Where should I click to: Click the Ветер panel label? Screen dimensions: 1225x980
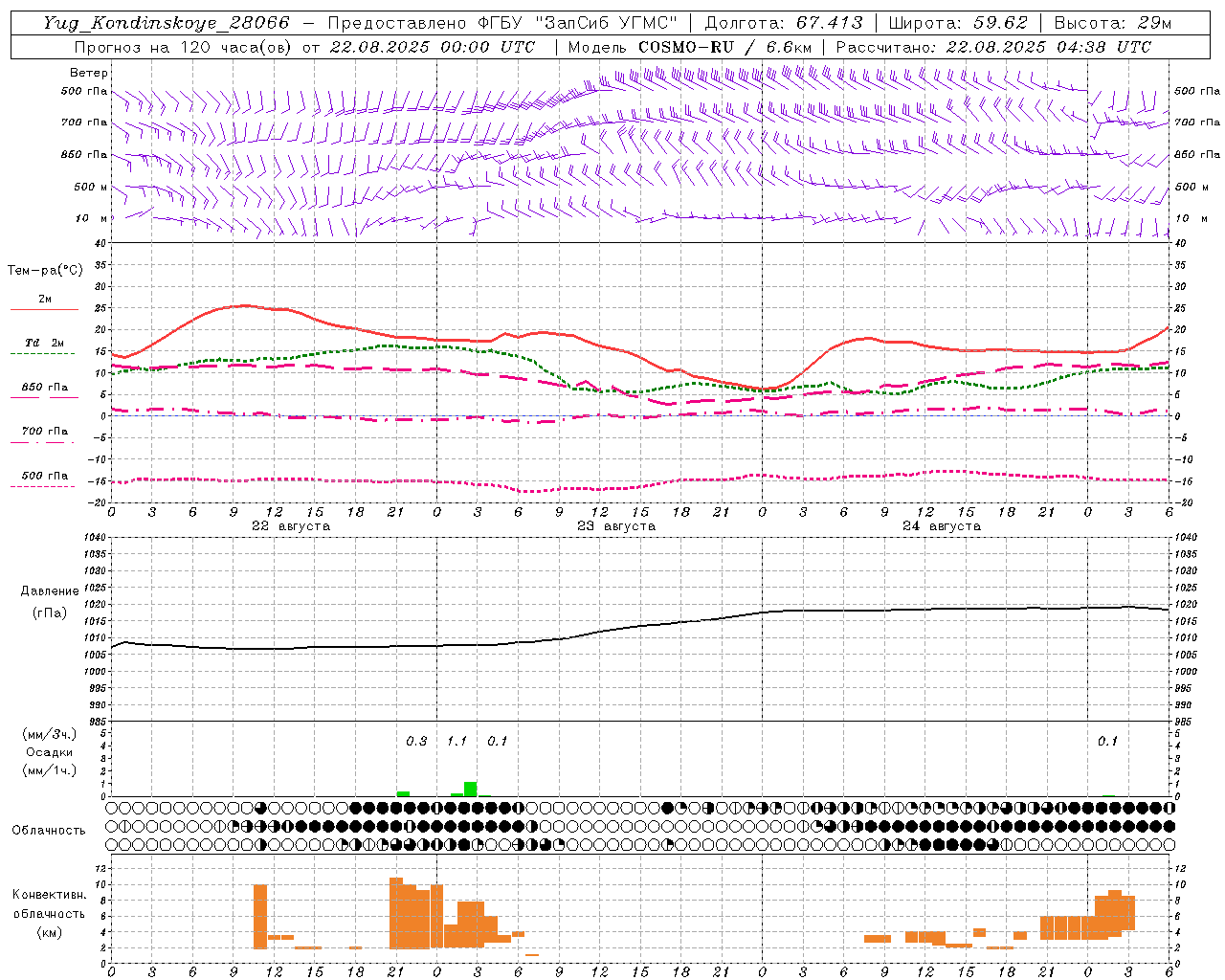pos(89,73)
